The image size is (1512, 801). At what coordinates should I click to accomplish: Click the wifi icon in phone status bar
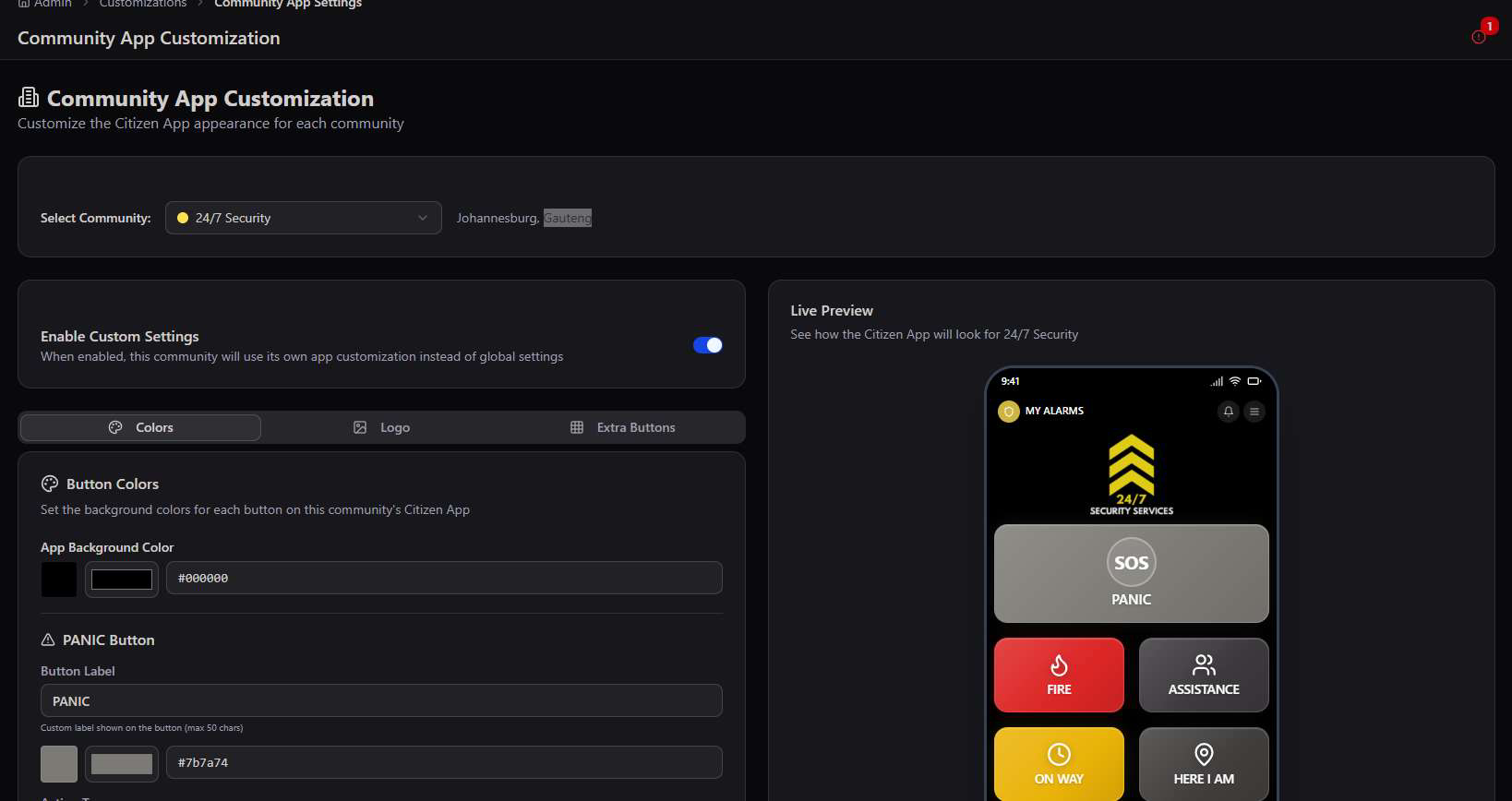tap(1235, 381)
